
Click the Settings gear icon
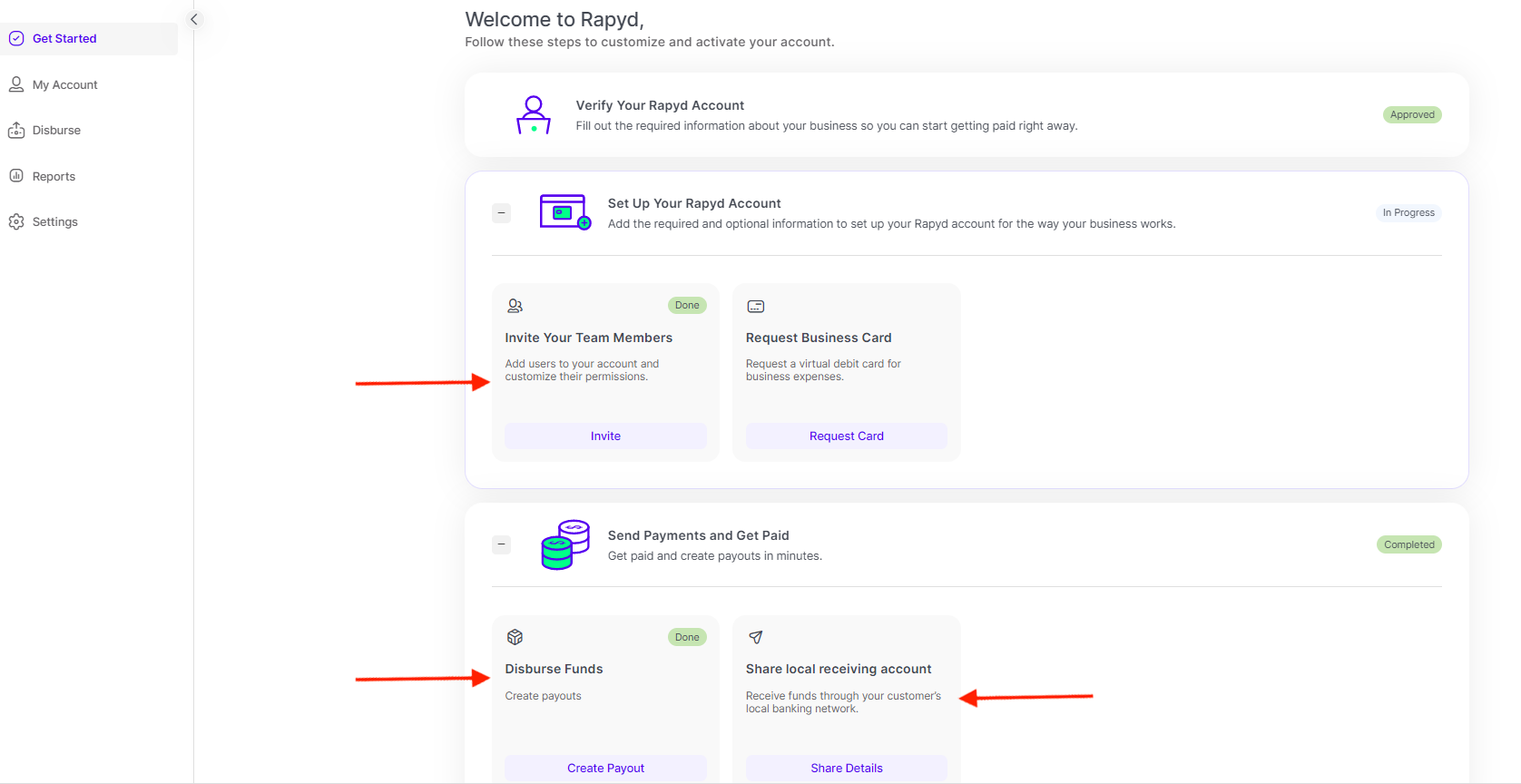[16, 222]
